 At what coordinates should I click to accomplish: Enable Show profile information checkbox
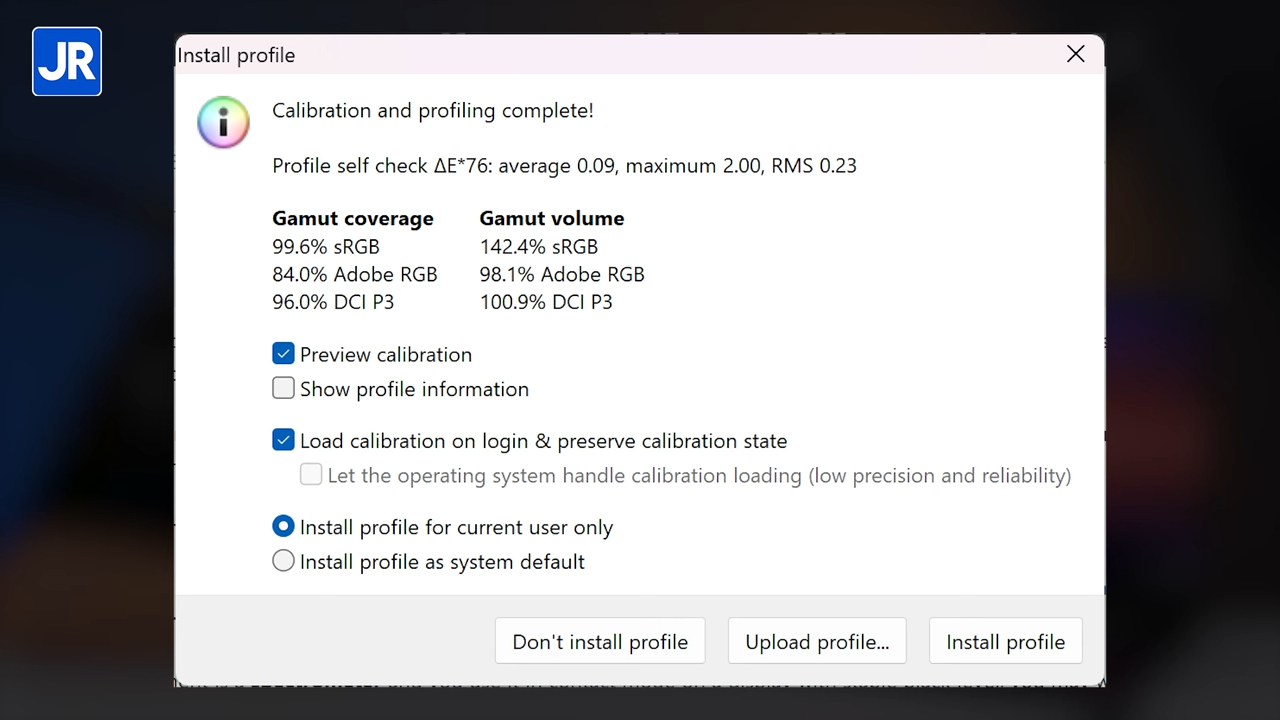284,388
